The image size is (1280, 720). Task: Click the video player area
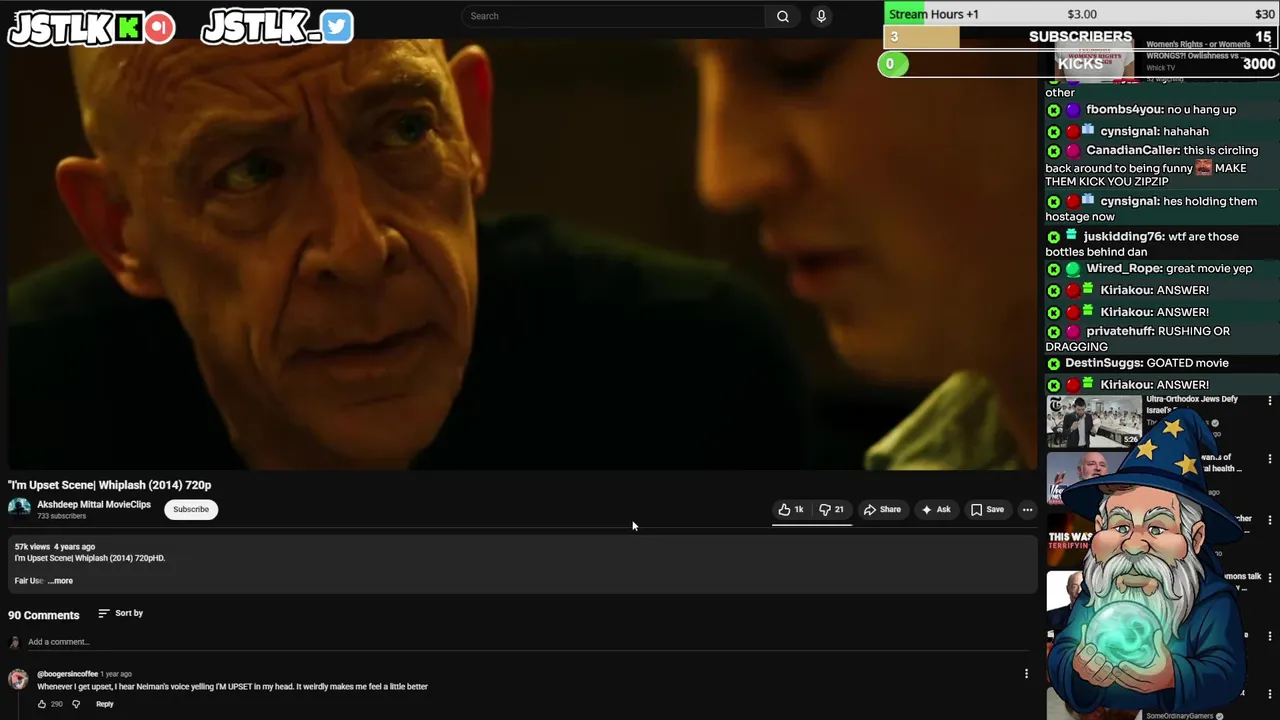pyautogui.click(x=522, y=254)
